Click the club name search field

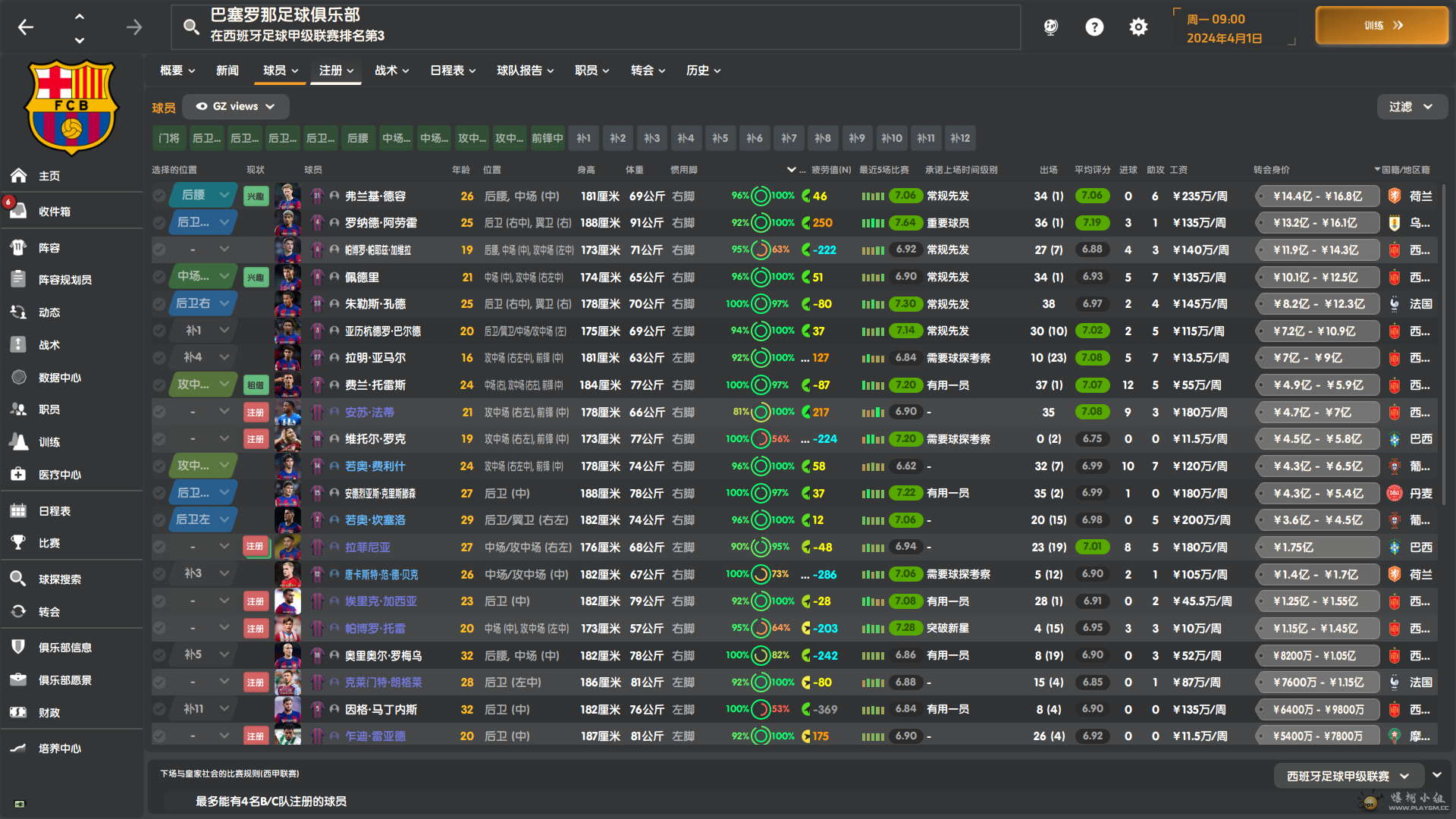tap(596, 27)
